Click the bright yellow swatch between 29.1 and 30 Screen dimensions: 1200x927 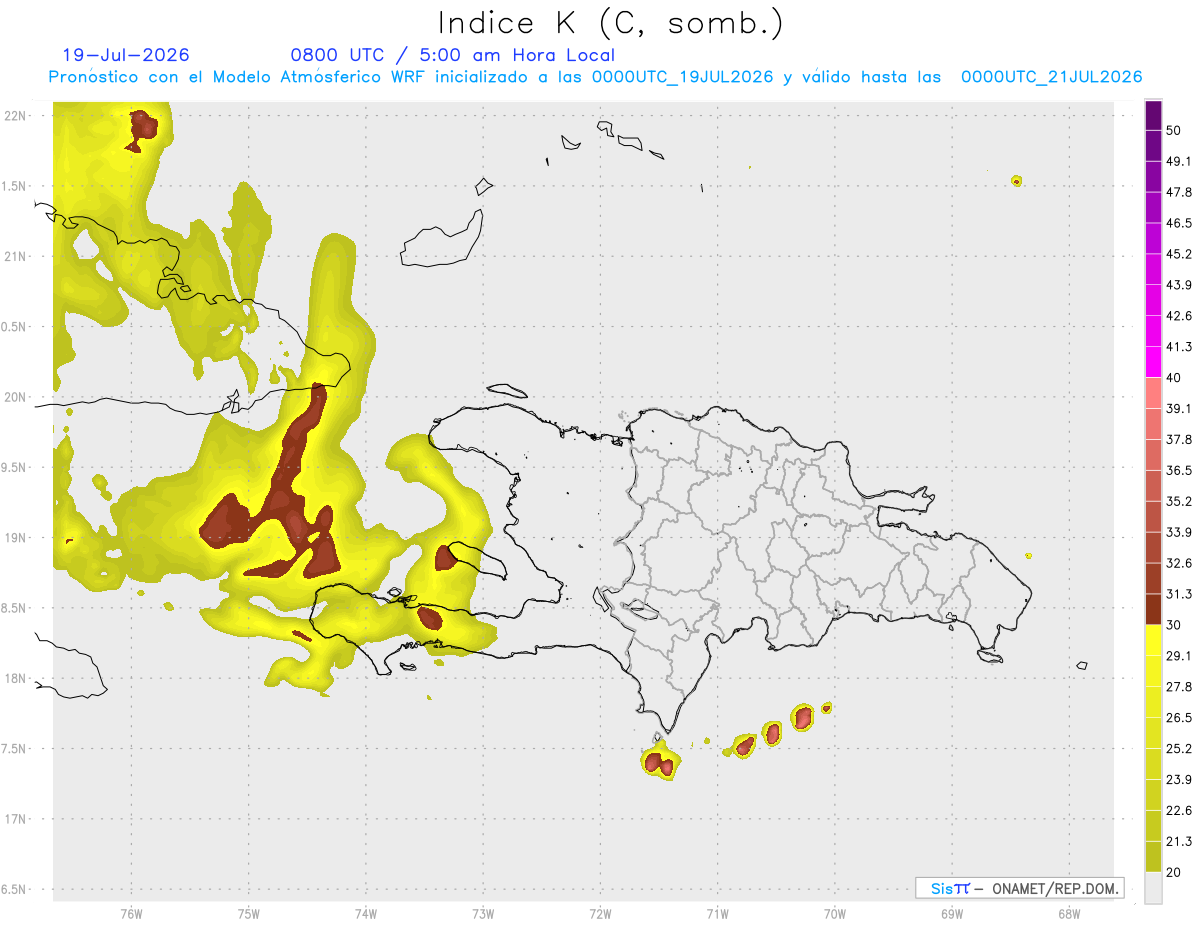tap(1153, 641)
